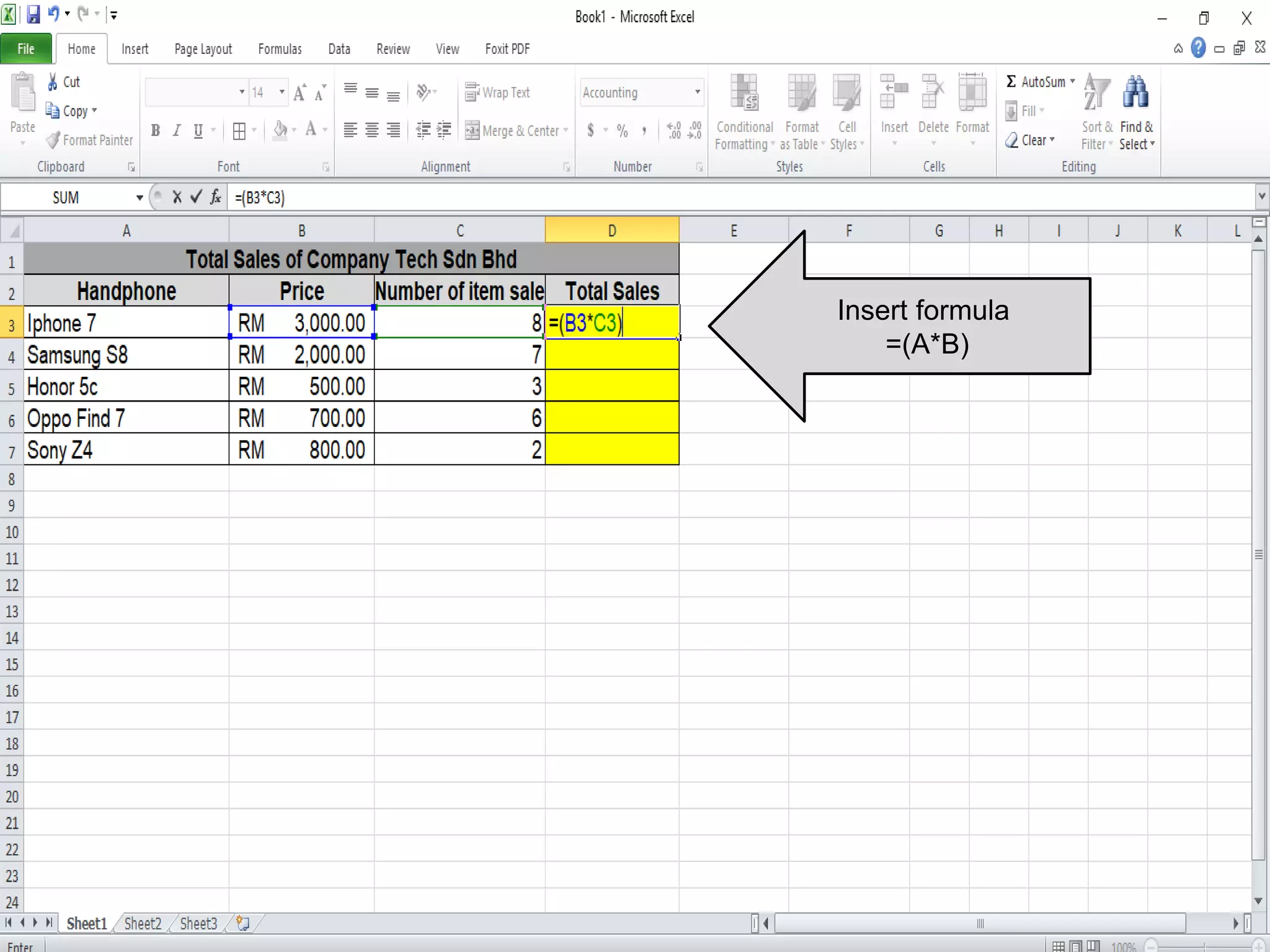Click the Borders icon in Font group
This screenshot has height=952, width=1270.
pos(239,131)
